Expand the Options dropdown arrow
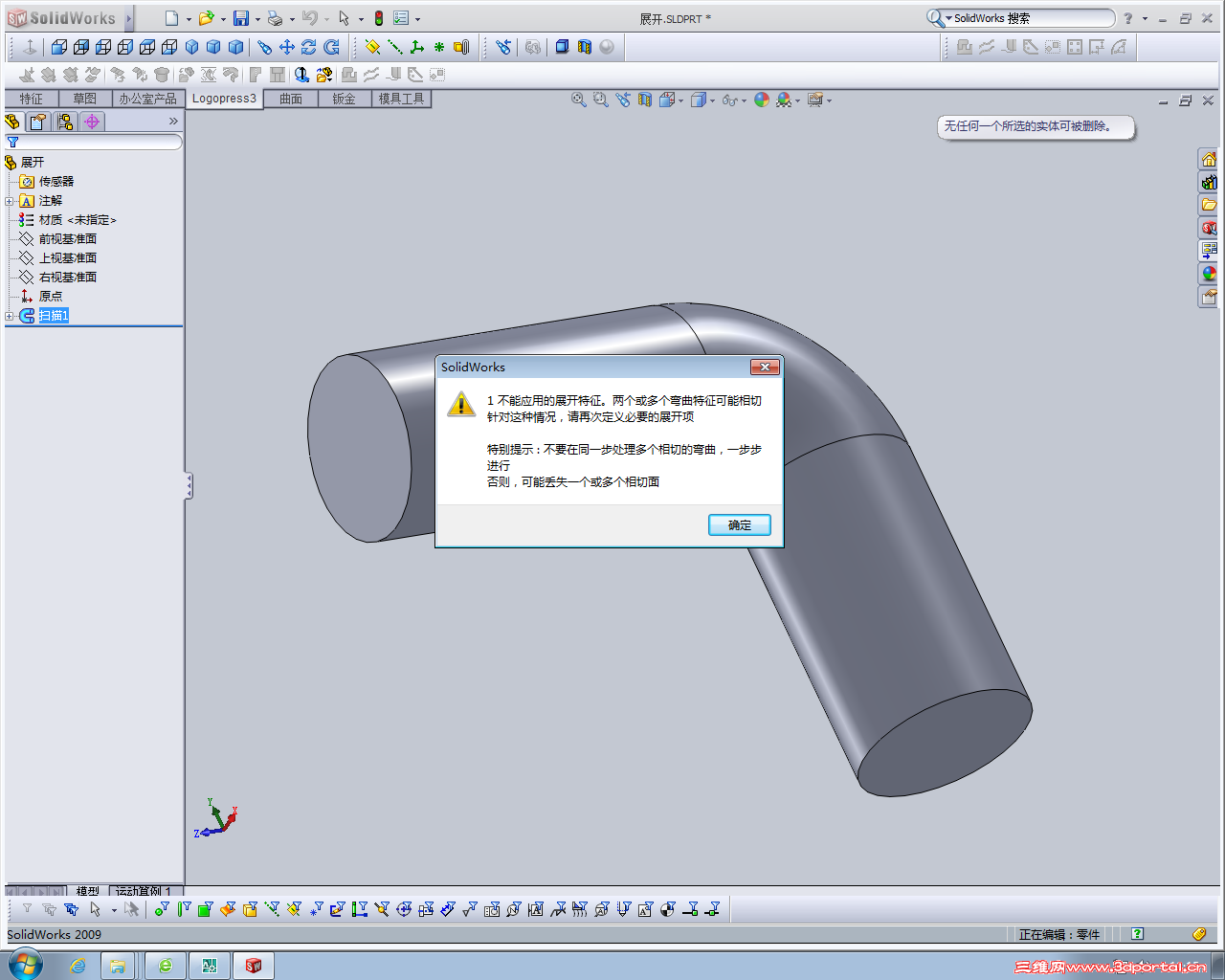The height and width of the screenshot is (980, 1225). click(x=418, y=19)
